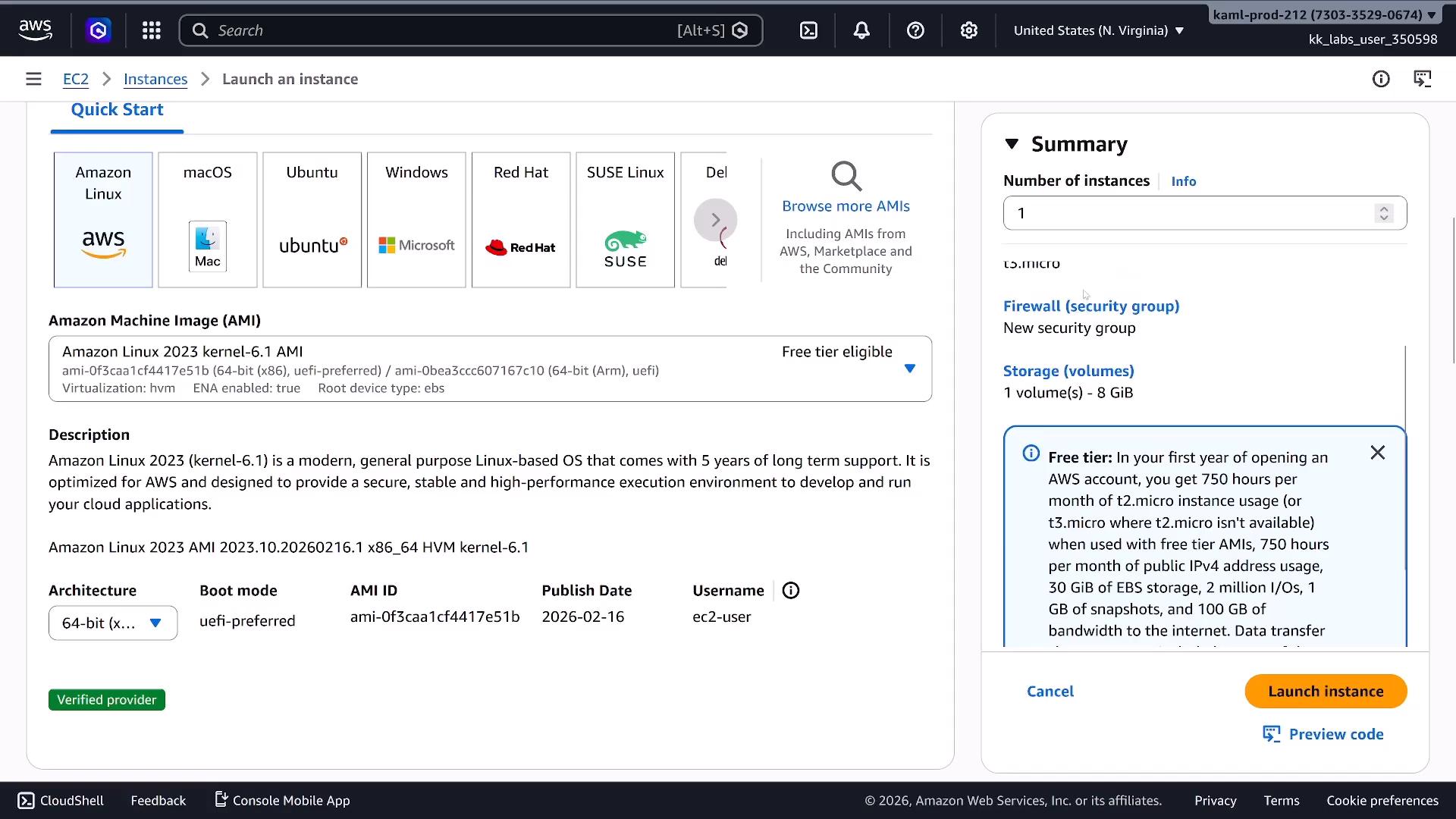Viewport: 1456px width, 819px height.
Task: Open console settings gear
Action: [968, 30]
